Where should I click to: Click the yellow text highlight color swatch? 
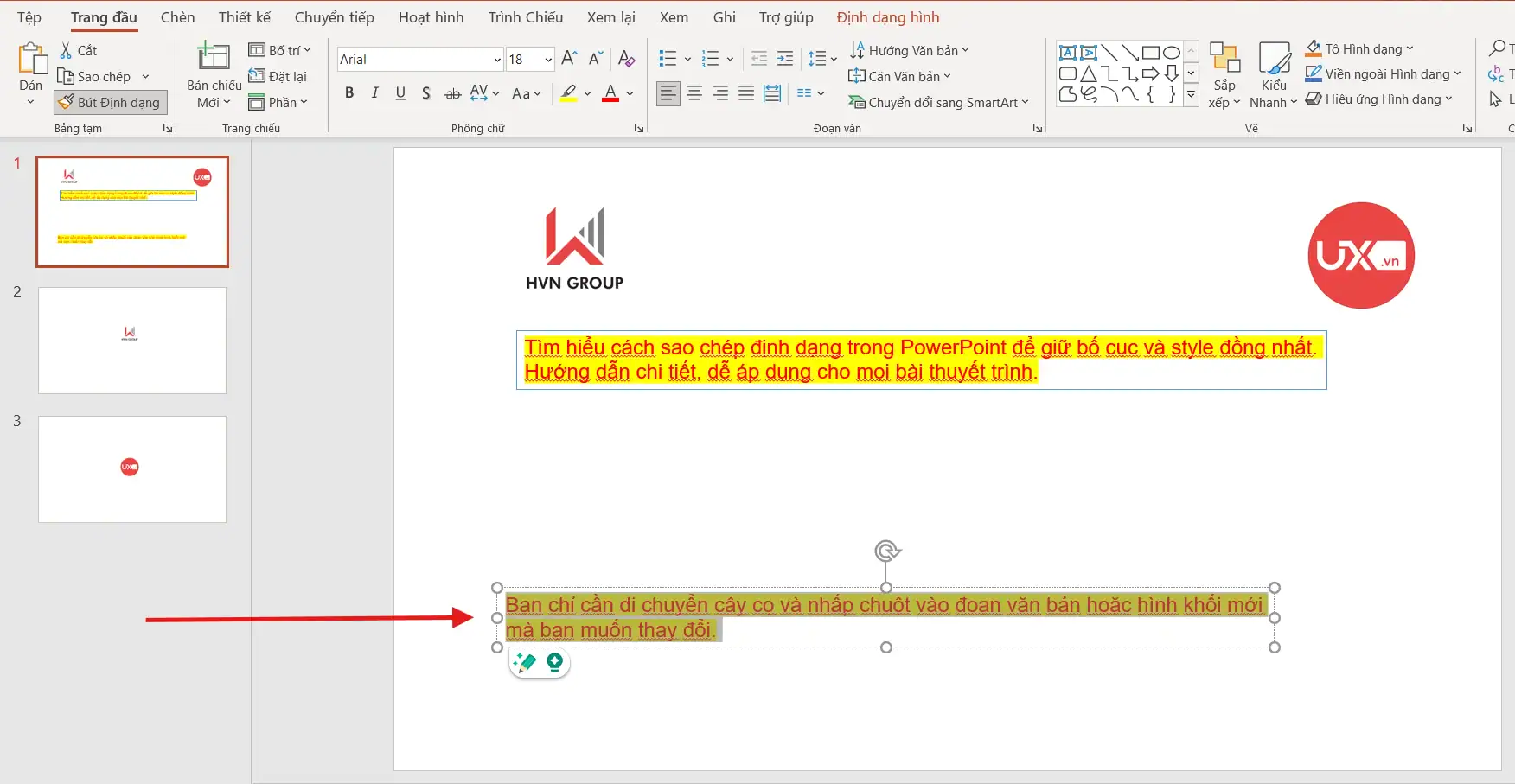tap(568, 93)
